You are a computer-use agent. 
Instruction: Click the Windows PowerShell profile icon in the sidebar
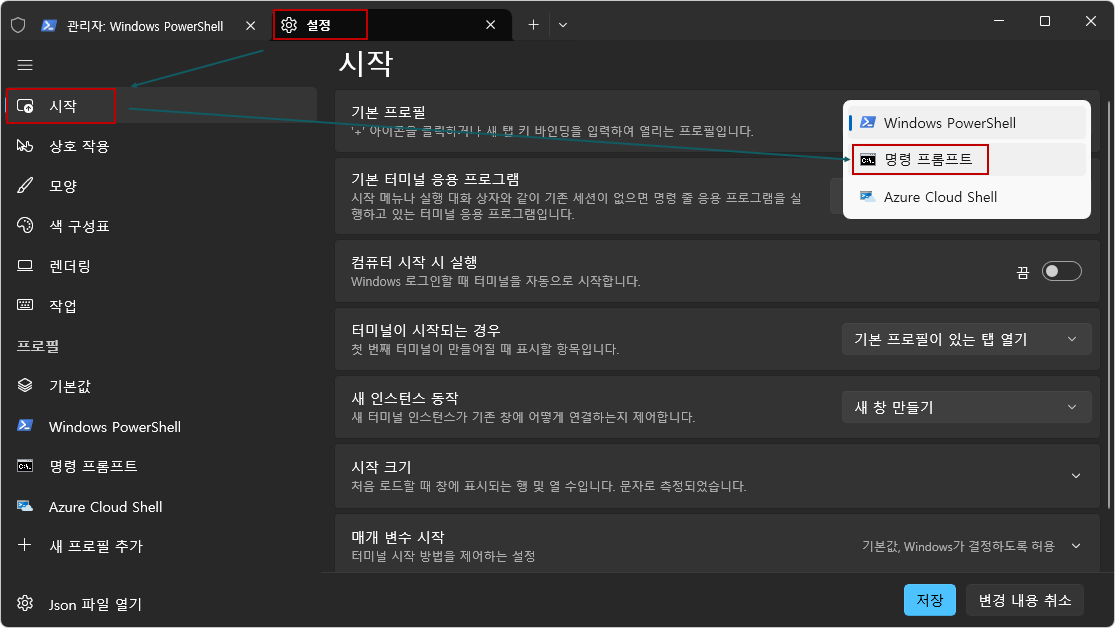tap(25, 425)
